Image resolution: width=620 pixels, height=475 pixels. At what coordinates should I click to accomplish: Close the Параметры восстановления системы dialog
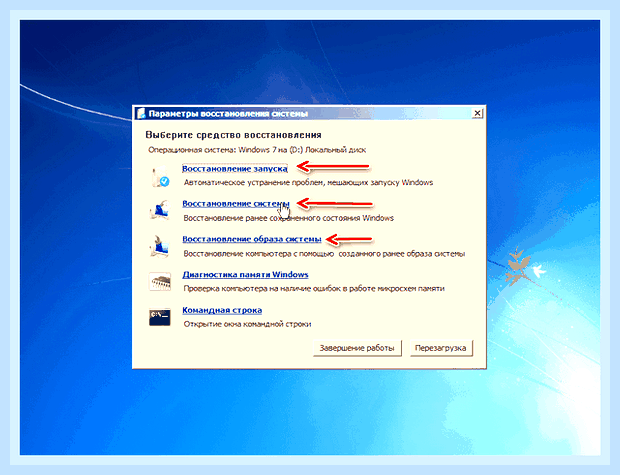(477, 113)
